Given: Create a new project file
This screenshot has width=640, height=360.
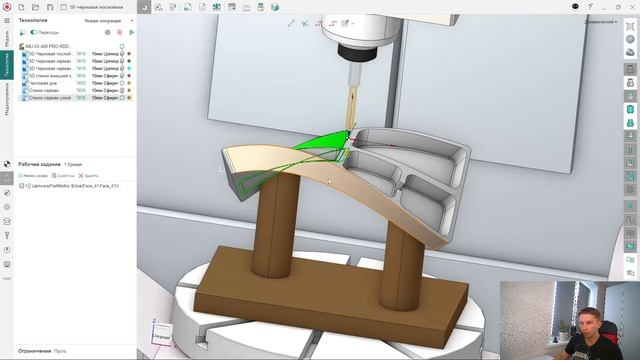Looking at the screenshot, I should (x=22, y=7).
